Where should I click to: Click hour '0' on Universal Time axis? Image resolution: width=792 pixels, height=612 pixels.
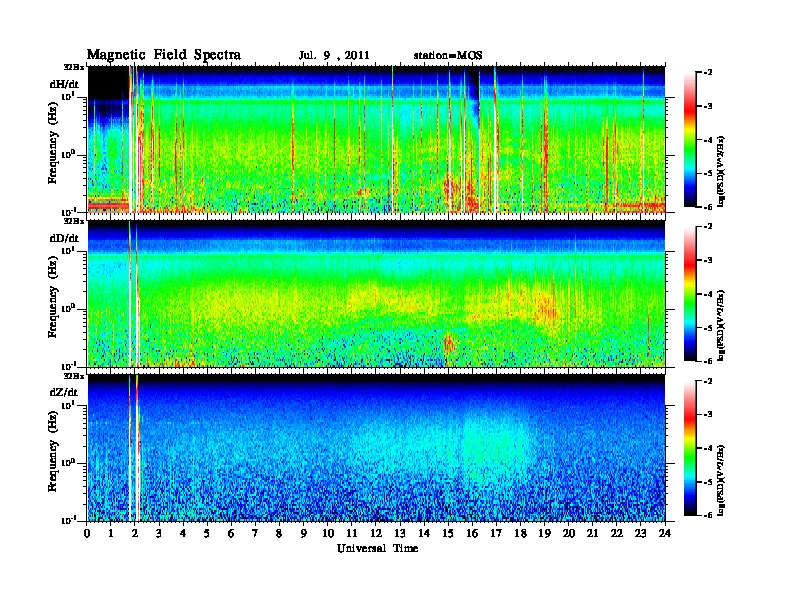tap(87, 534)
